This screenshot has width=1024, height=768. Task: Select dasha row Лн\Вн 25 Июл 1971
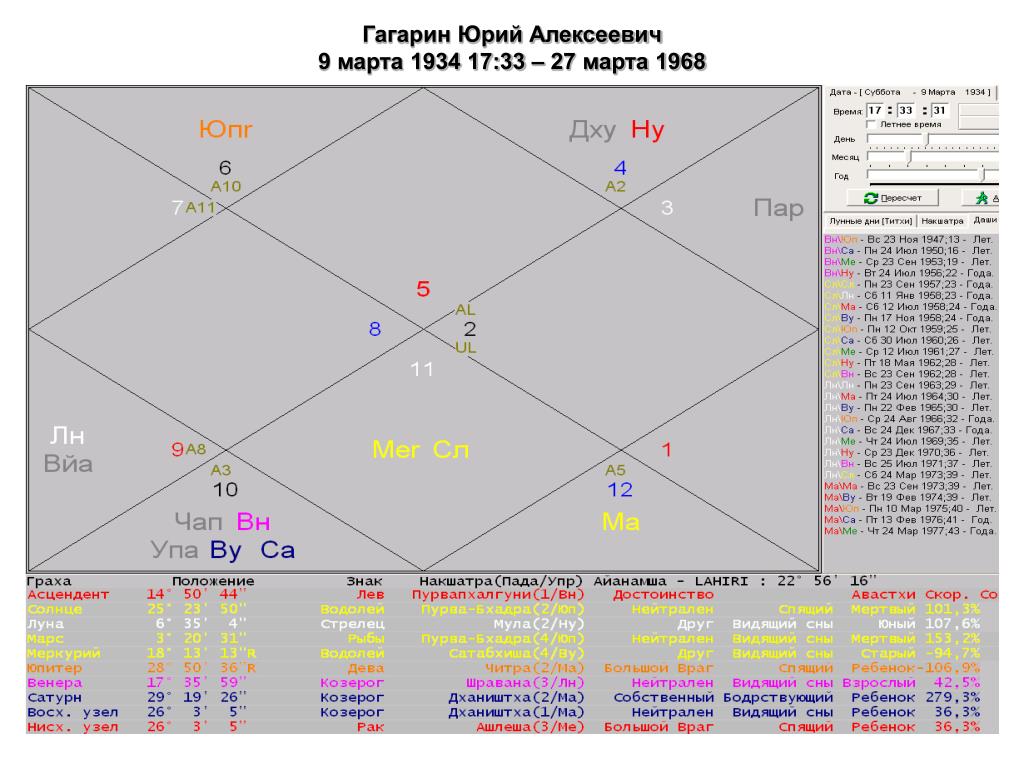tap(909, 464)
